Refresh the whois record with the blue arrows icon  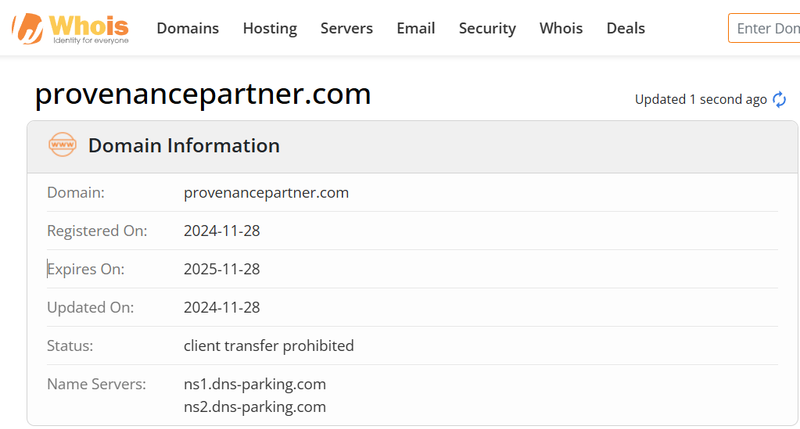[x=779, y=99]
